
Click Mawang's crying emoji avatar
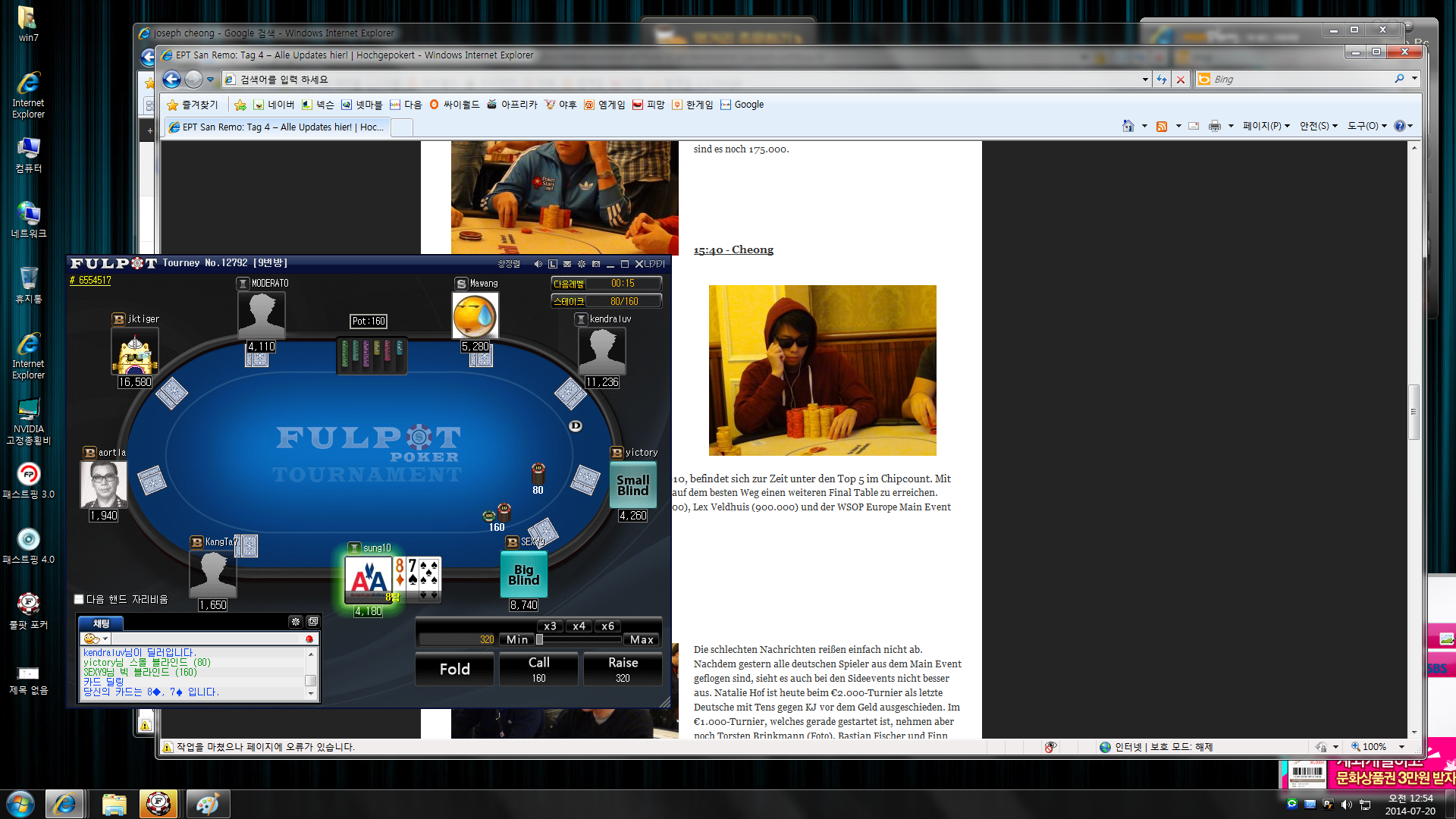point(475,315)
